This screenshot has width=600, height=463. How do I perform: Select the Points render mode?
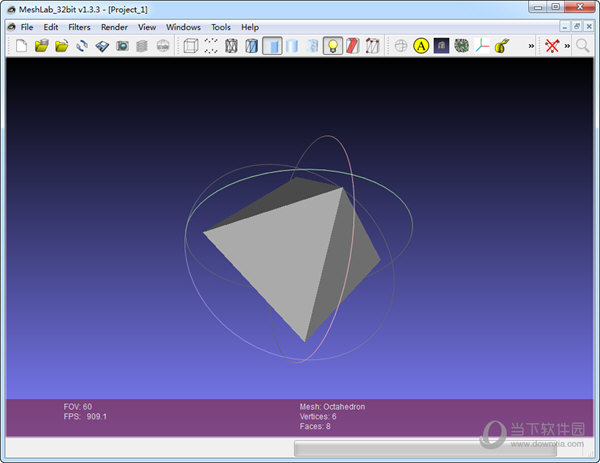tap(211, 46)
